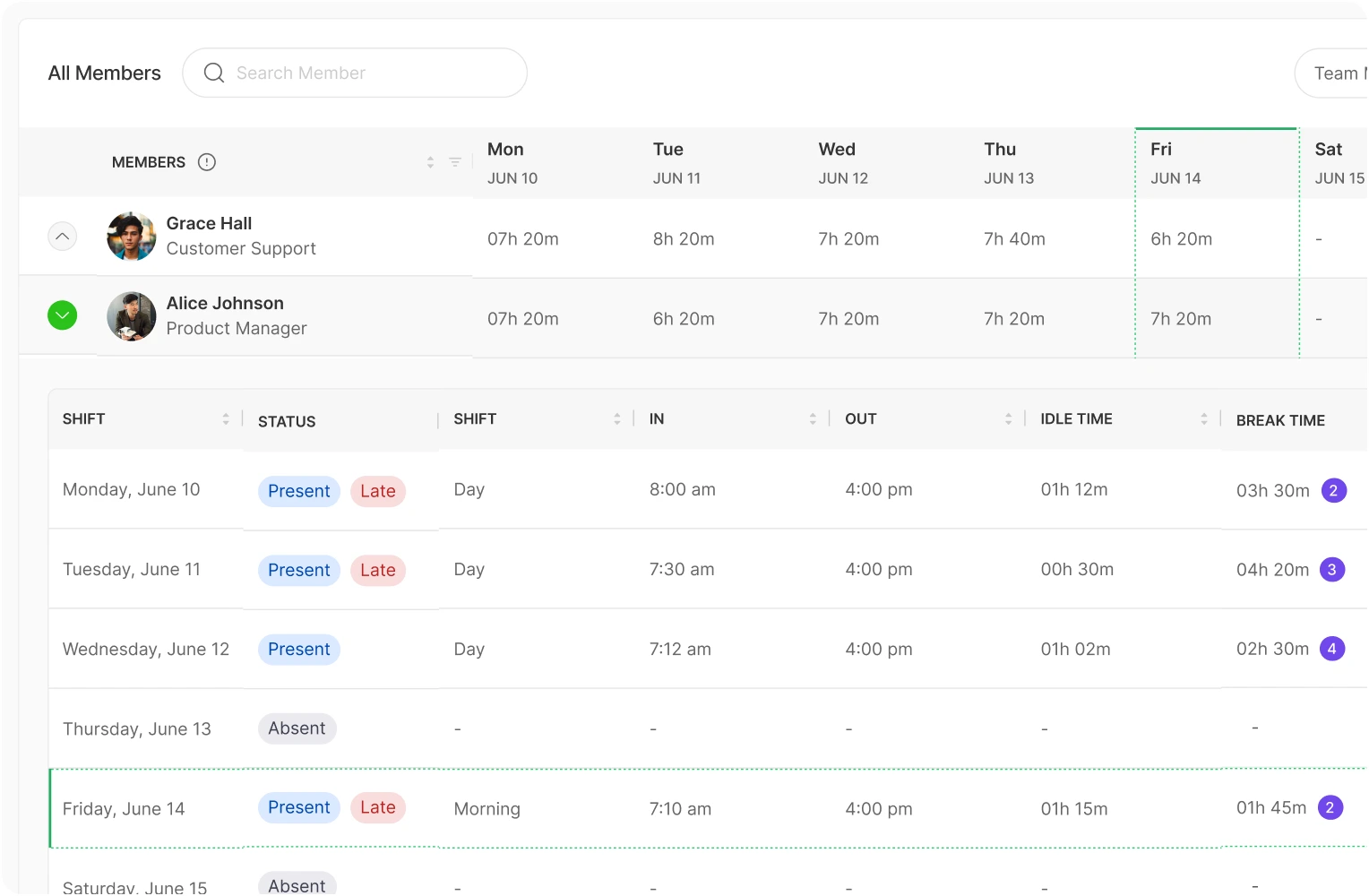The height and width of the screenshot is (896, 1369).
Task: Click Present tag for Monday, June 10
Action: [x=299, y=491]
